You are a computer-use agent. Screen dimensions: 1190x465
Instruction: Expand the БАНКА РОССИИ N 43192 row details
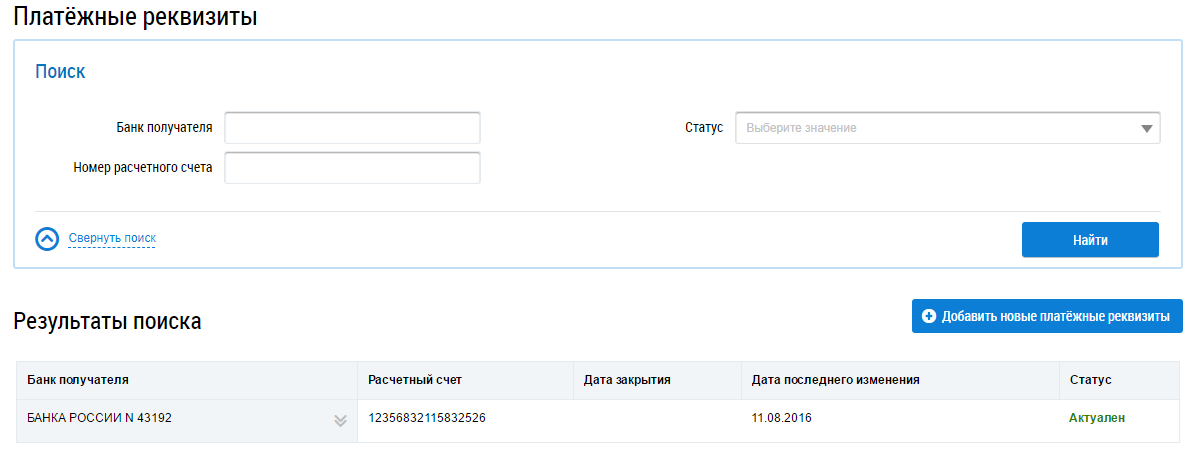pos(340,421)
